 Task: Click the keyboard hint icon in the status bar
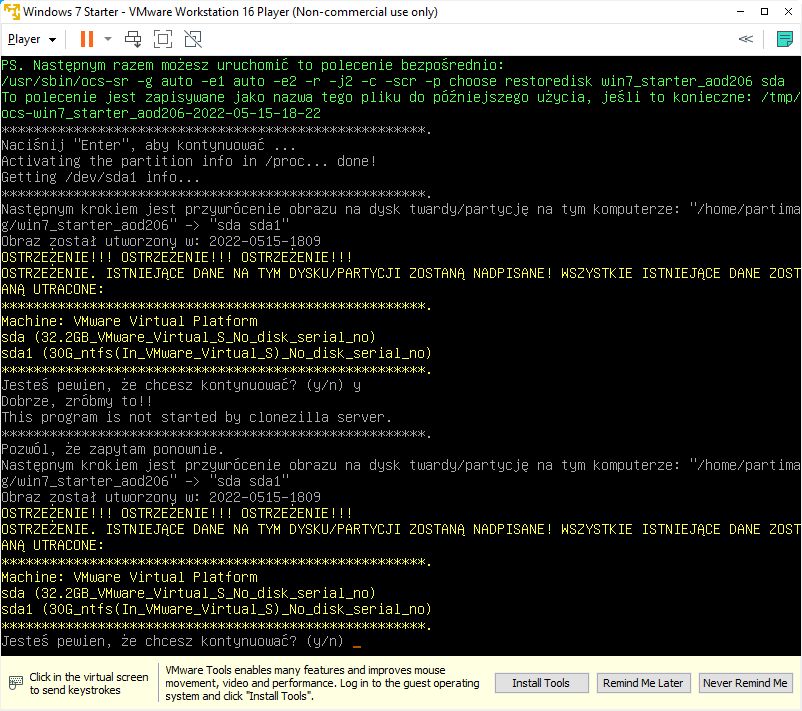15,683
